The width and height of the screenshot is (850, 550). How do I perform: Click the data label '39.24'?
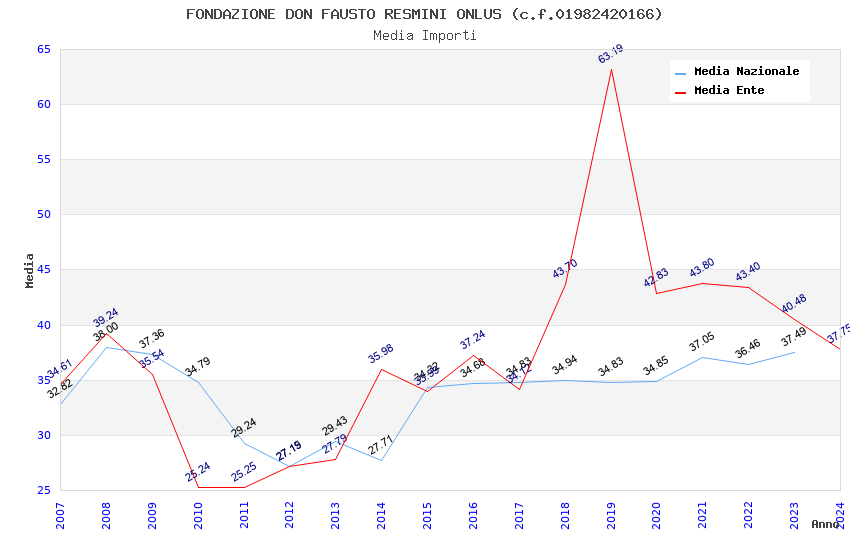105,318
